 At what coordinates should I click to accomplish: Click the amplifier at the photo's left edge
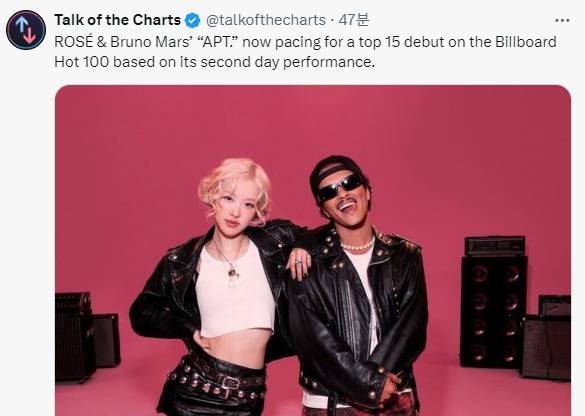73,338
